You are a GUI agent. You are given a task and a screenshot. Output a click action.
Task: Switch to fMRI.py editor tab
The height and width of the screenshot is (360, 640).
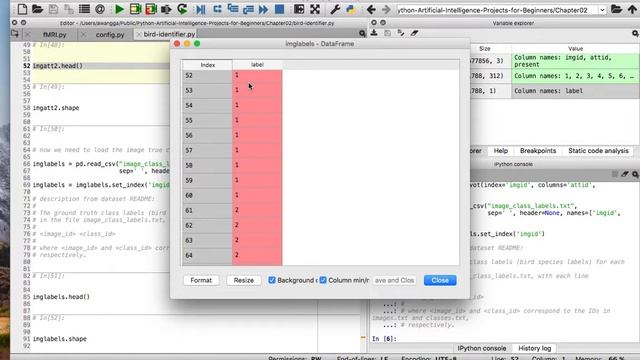[55, 35]
